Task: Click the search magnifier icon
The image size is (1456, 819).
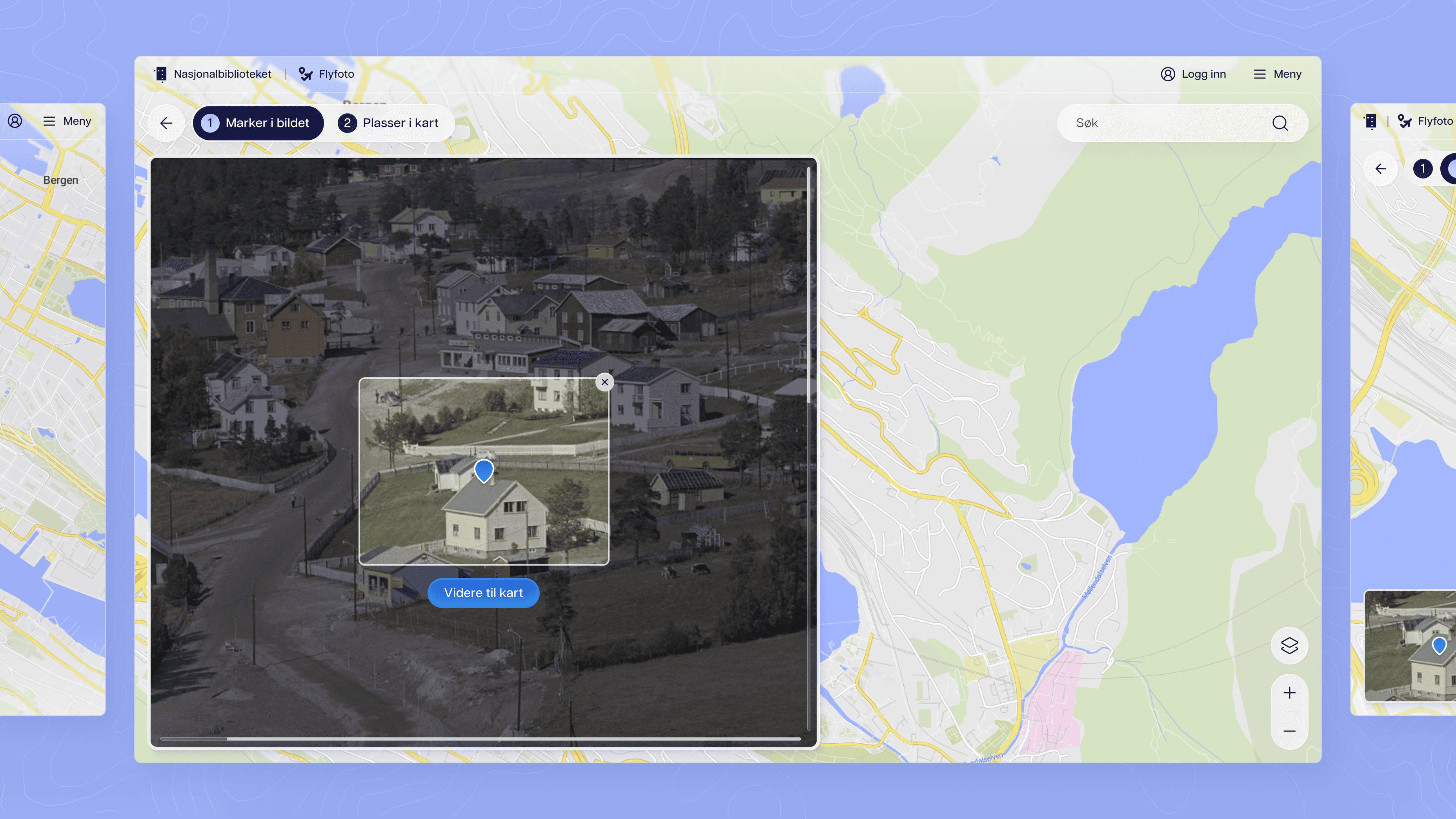Action: coord(1279,123)
